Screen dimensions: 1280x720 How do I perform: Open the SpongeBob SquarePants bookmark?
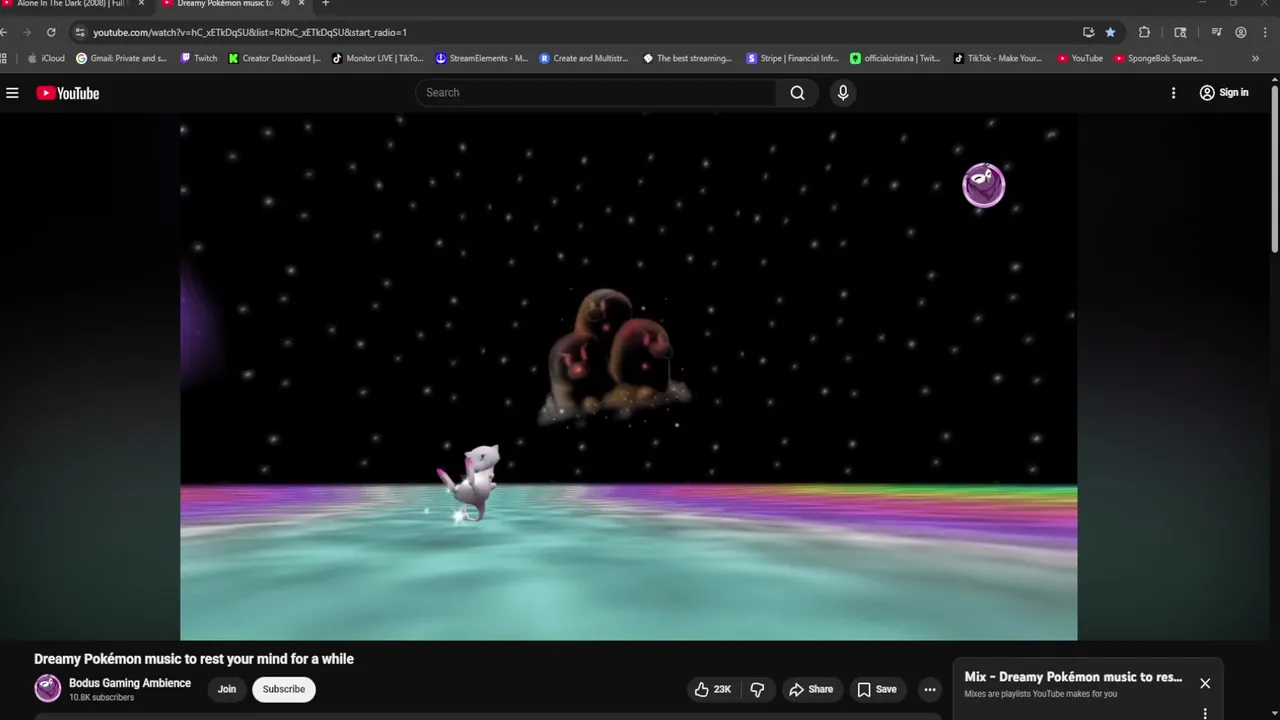coord(1159,58)
